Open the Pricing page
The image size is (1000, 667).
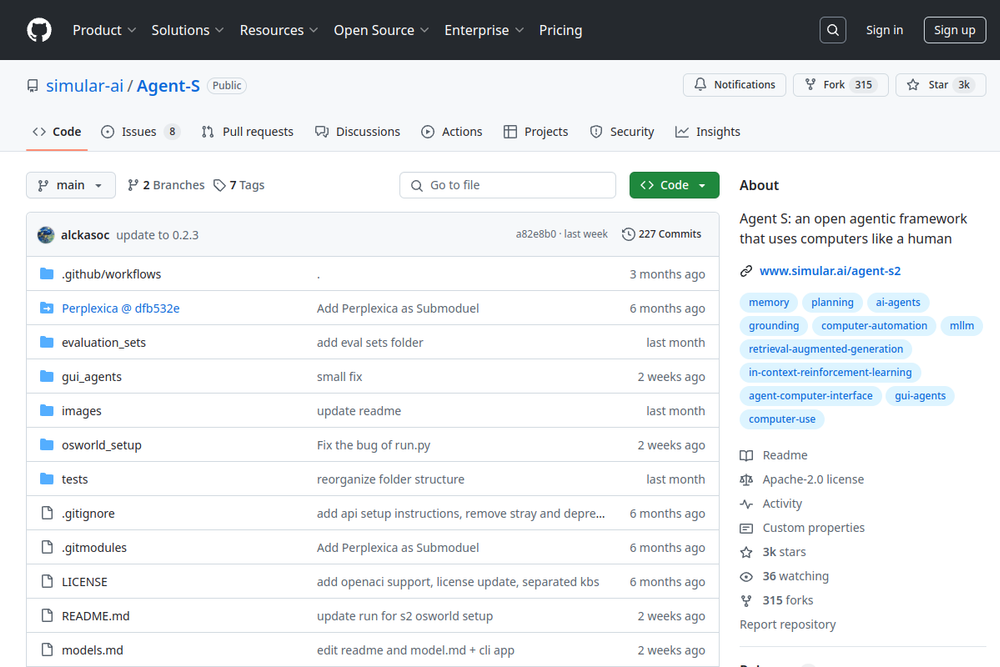tap(561, 30)
